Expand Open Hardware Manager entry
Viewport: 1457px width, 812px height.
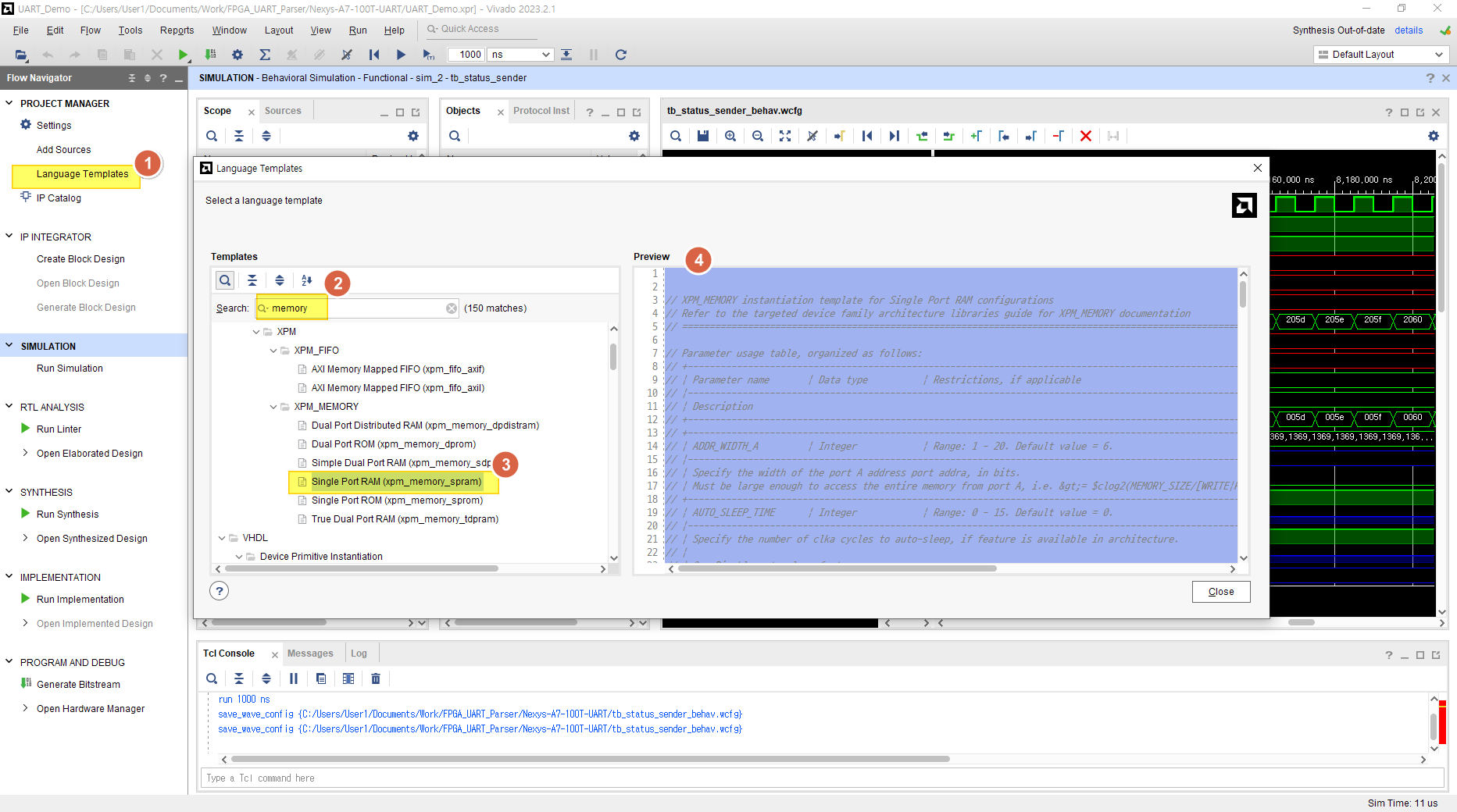[25, 708]
